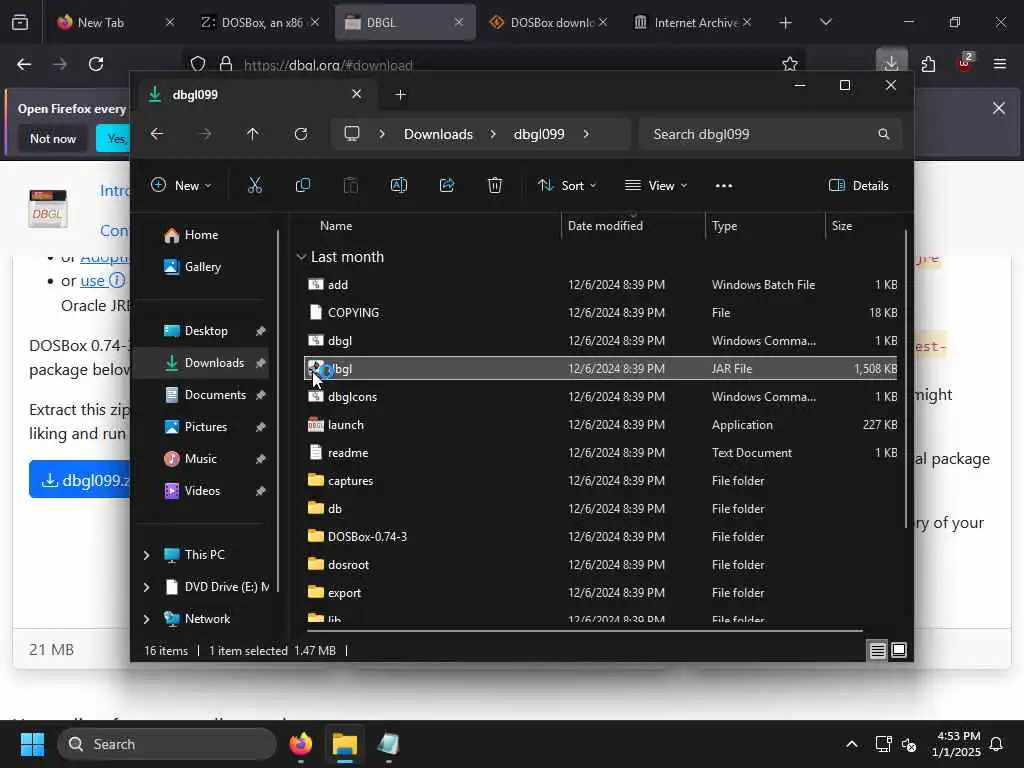1024x768 pixels.
Task: Select the add Windows Batch File
Action: [601, 285]
